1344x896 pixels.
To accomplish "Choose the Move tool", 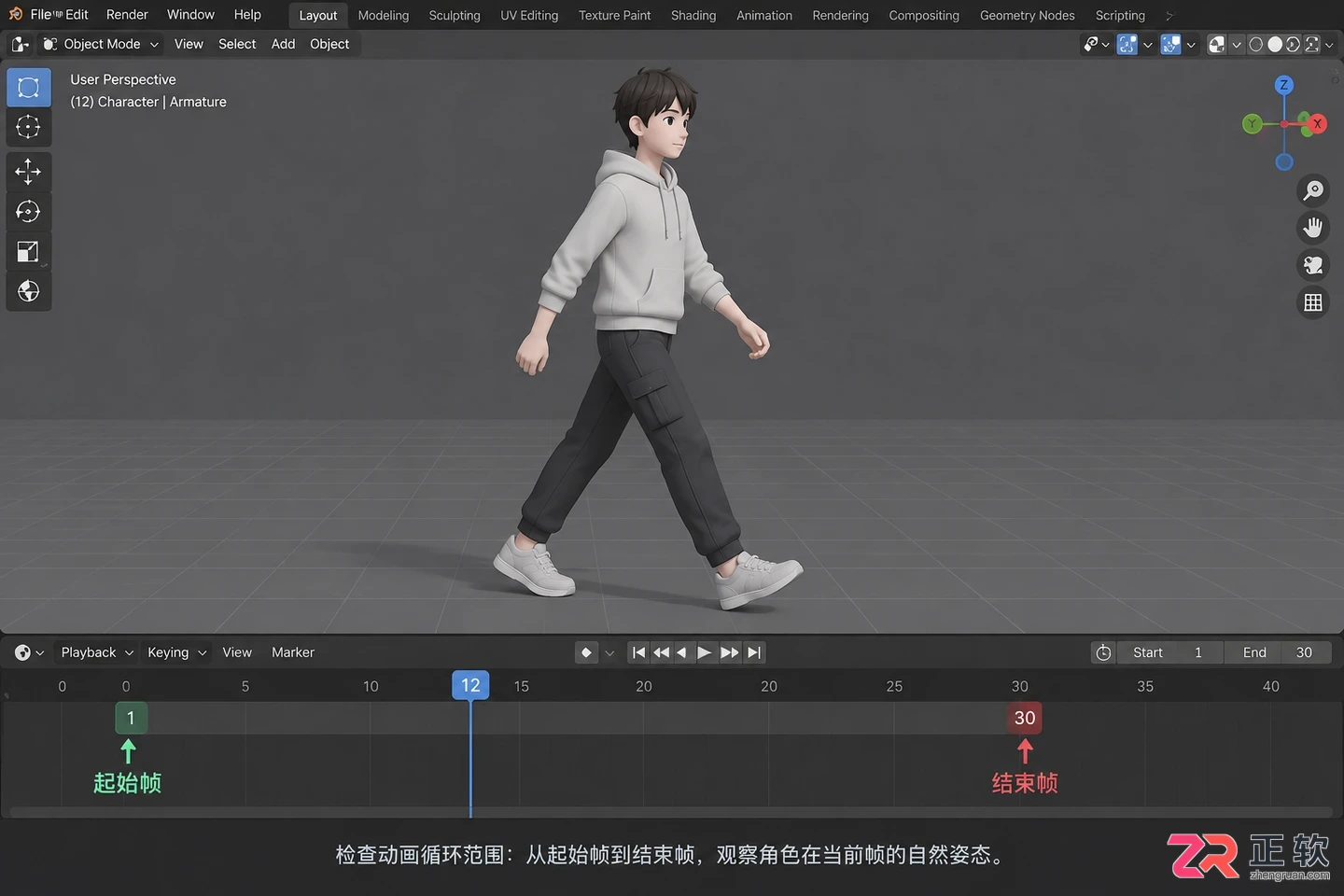I will tap(29, 172).
